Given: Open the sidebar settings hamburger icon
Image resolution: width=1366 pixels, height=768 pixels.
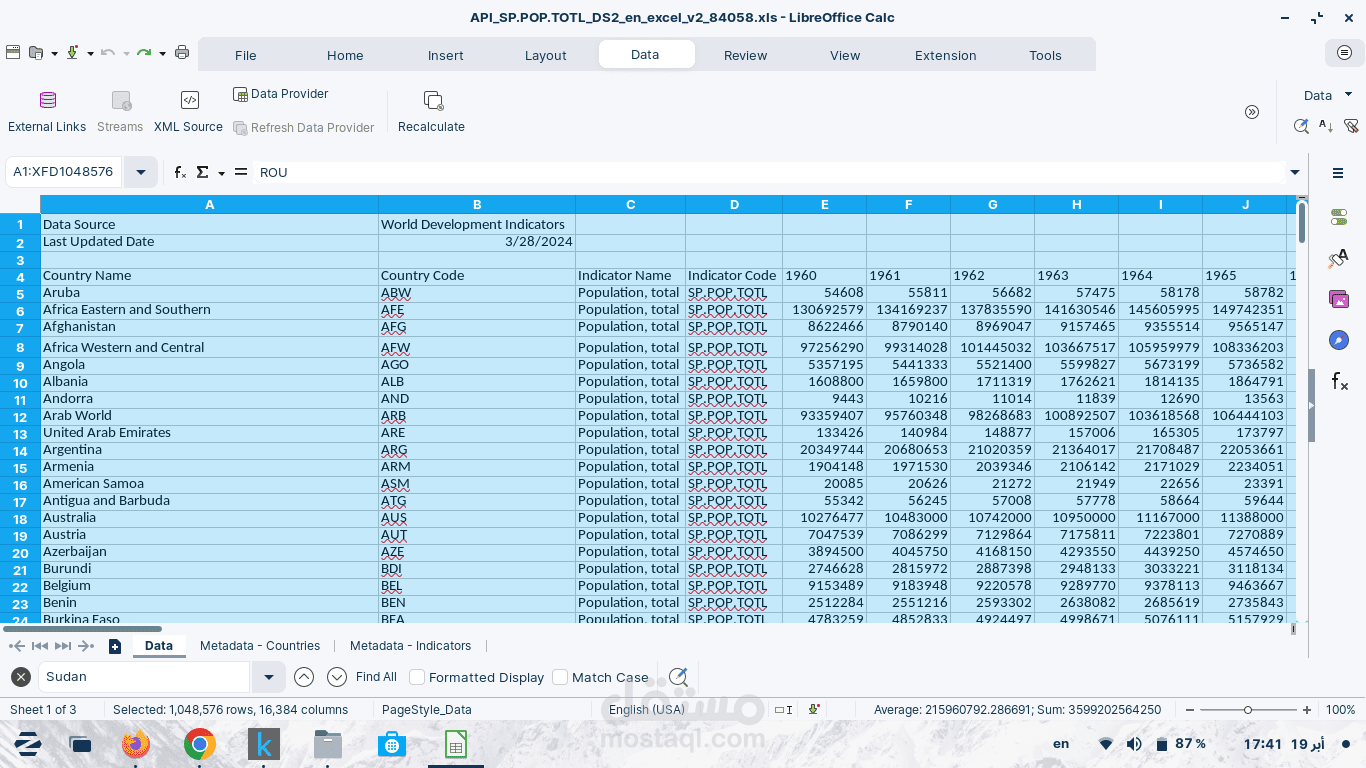Looking at the screenshot, I should (1338, 173).
